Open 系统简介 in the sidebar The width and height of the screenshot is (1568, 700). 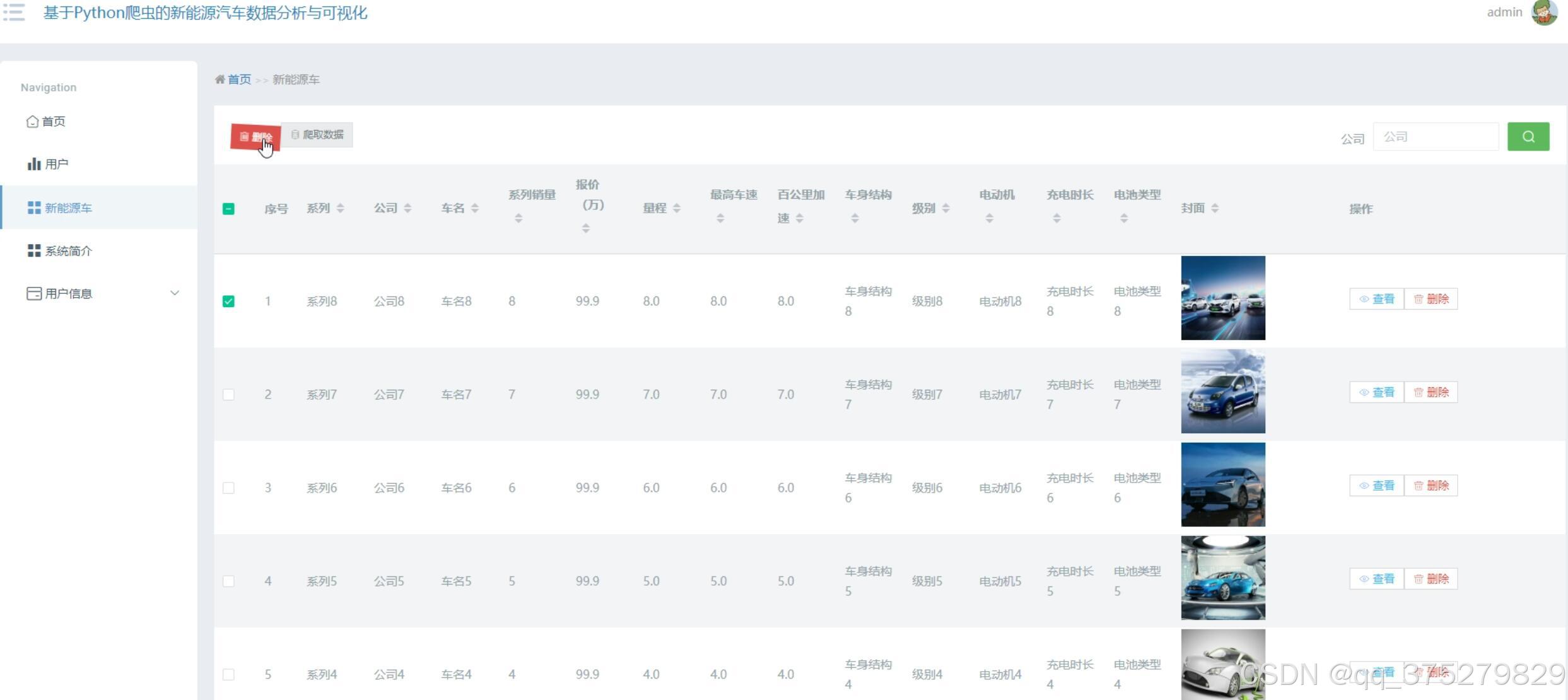point(68,251)
